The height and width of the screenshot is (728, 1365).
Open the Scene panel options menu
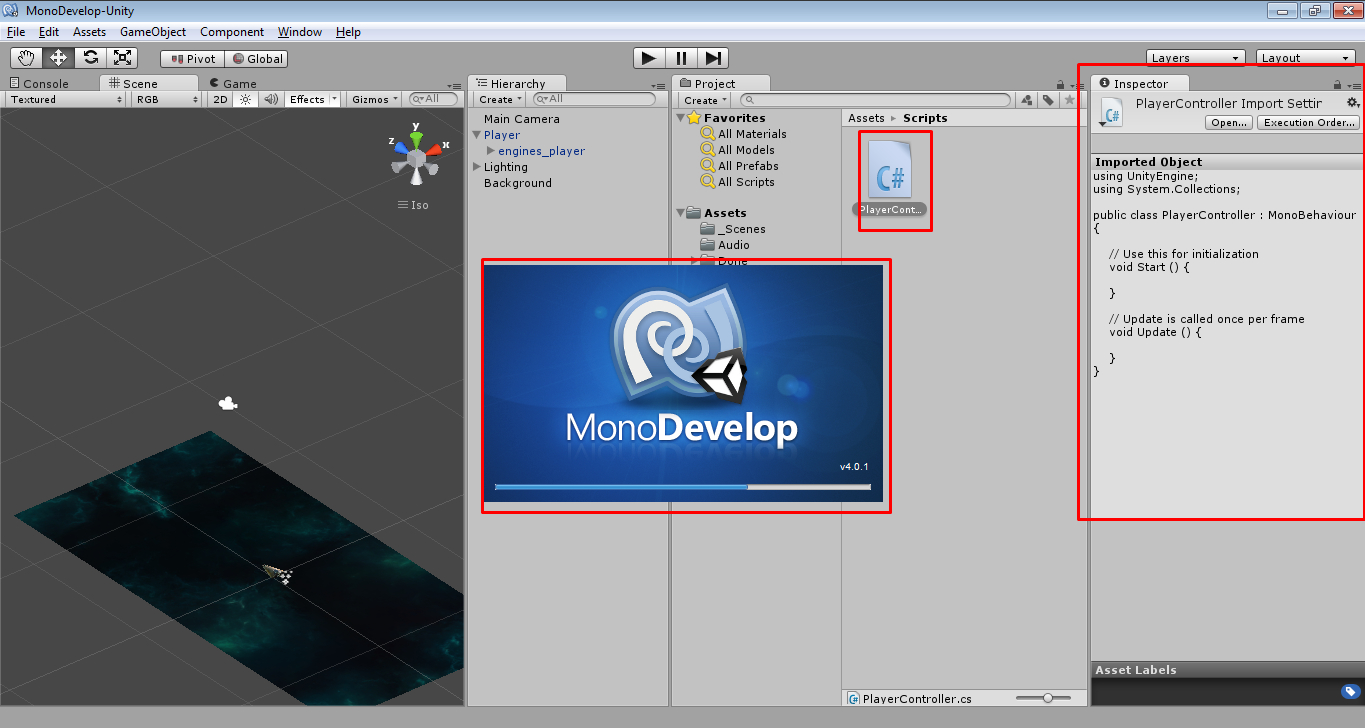(x=456, y=86)
